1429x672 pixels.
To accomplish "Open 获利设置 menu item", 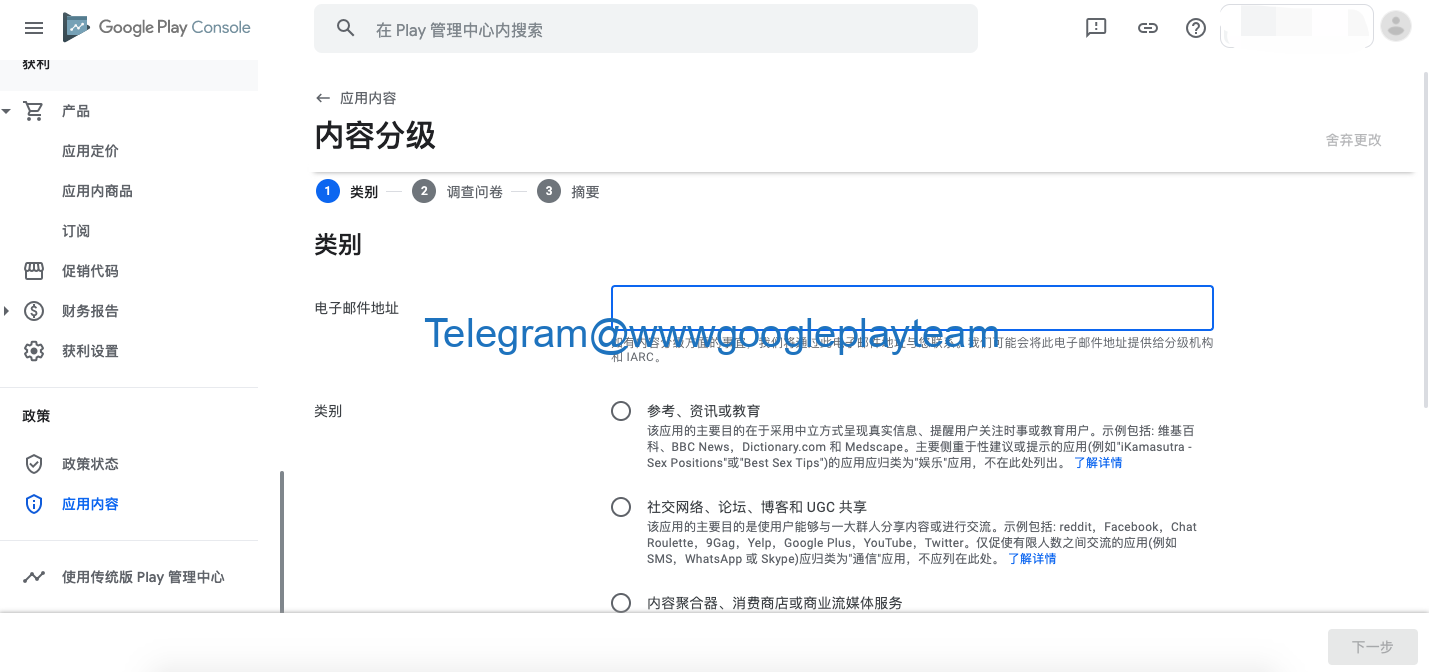I will coord(90,351).
